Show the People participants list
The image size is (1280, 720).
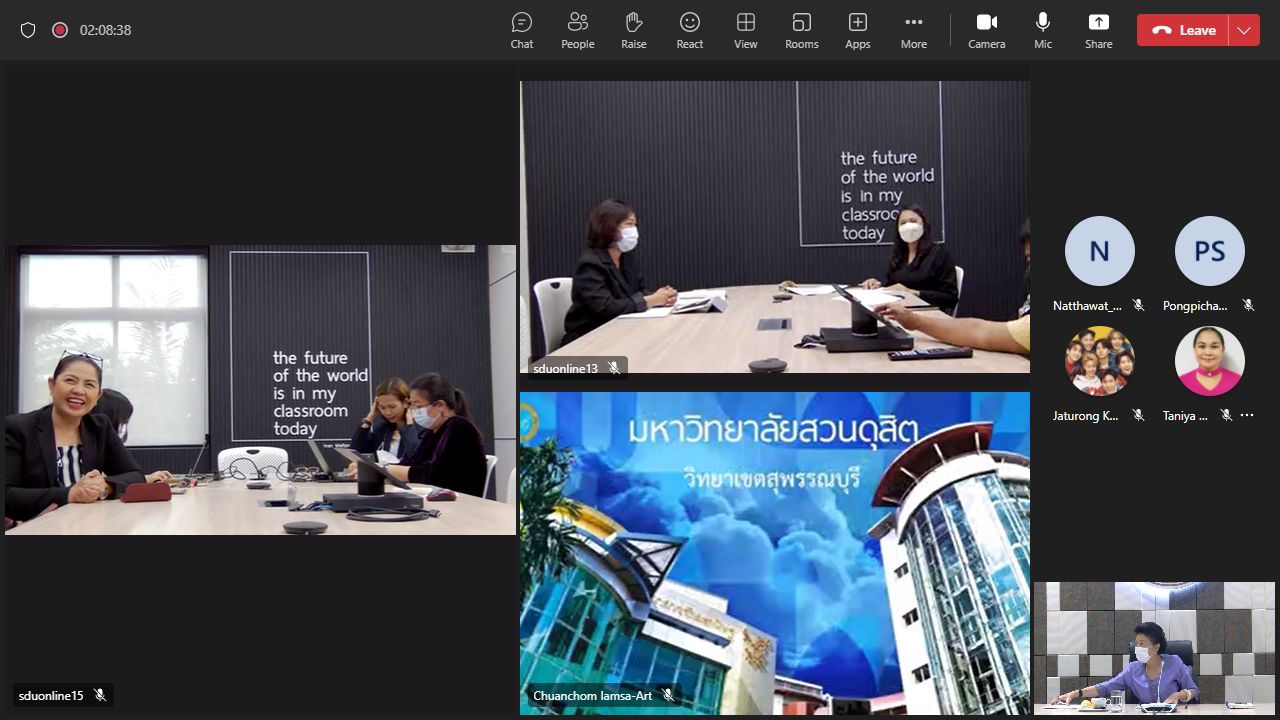coord(577,30)
